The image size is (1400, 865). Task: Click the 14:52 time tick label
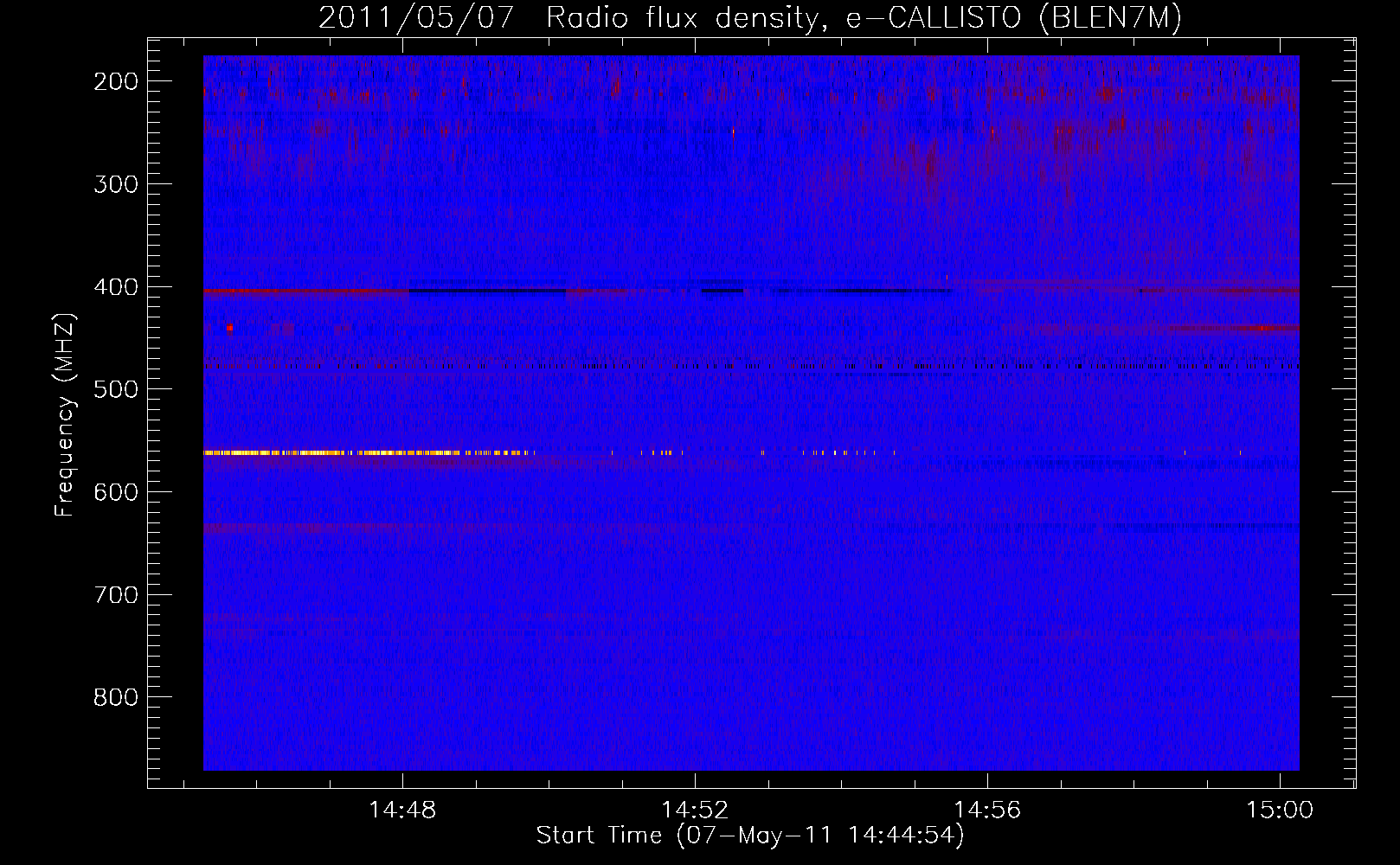[695, 810]
